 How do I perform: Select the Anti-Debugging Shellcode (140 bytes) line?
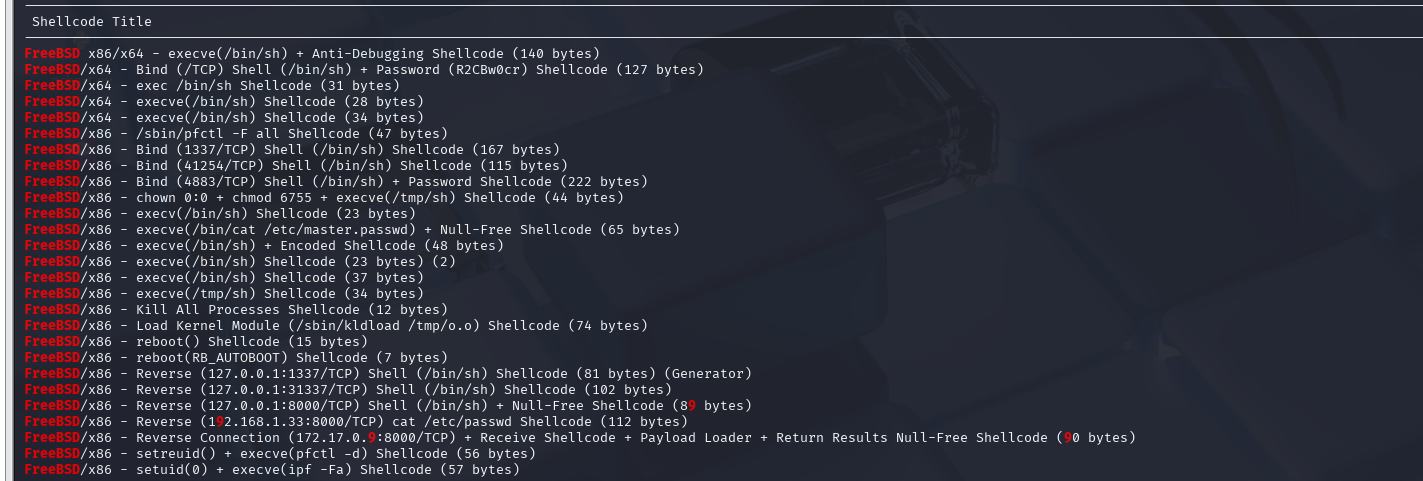(312, 53)
